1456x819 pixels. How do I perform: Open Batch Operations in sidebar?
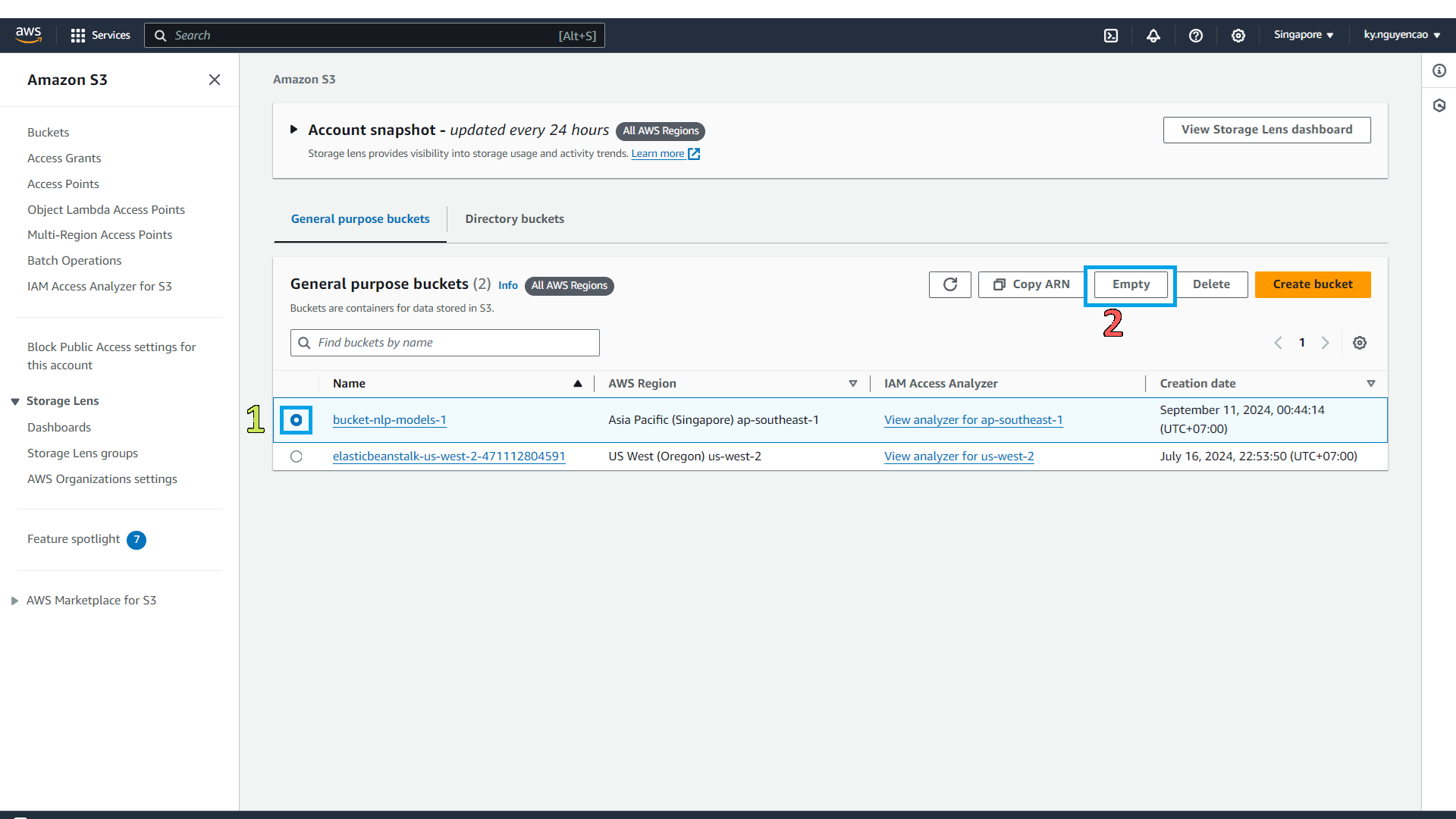pos(74,261)
